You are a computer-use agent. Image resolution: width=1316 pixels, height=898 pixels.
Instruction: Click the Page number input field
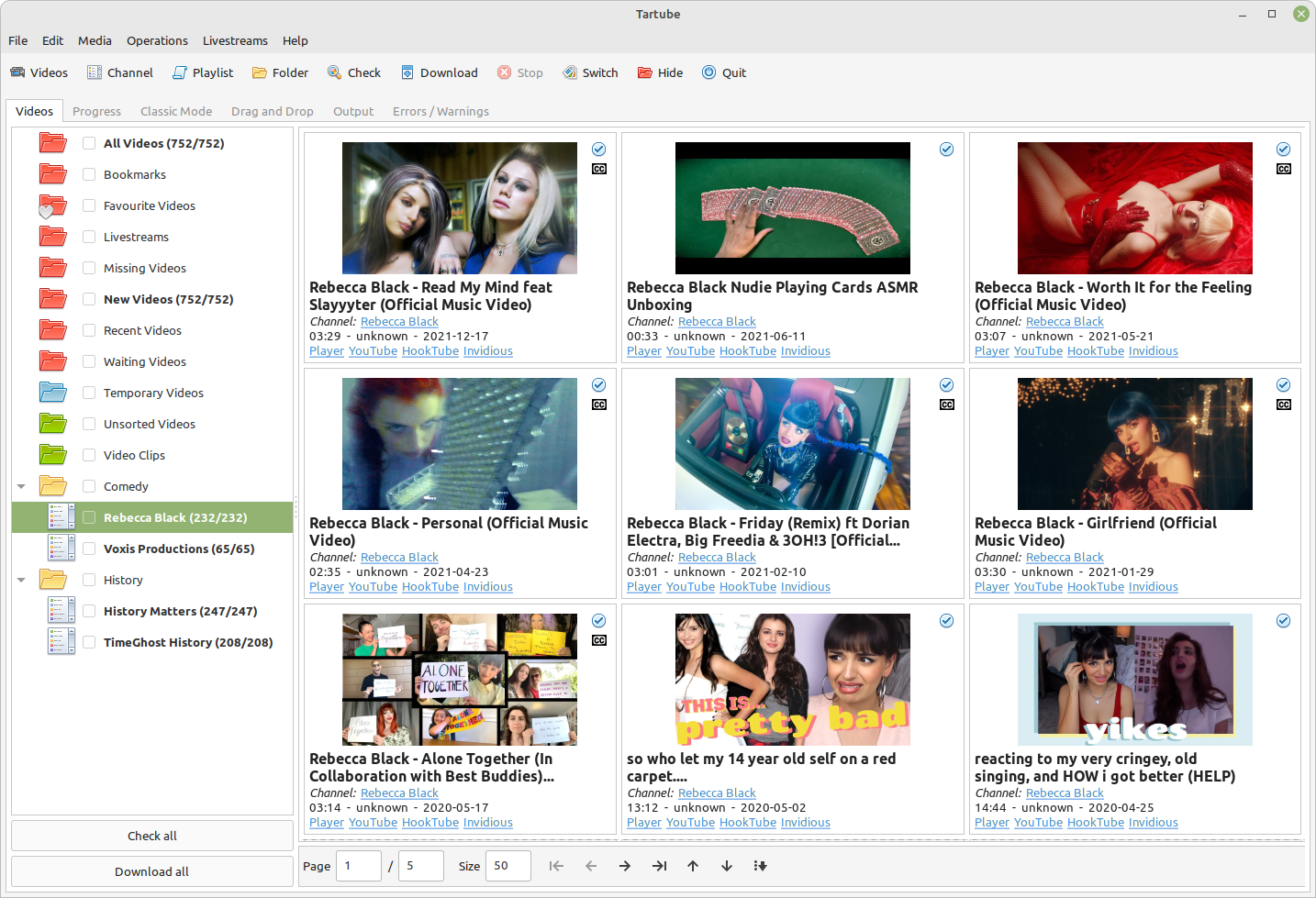click(x=359, y=866)
